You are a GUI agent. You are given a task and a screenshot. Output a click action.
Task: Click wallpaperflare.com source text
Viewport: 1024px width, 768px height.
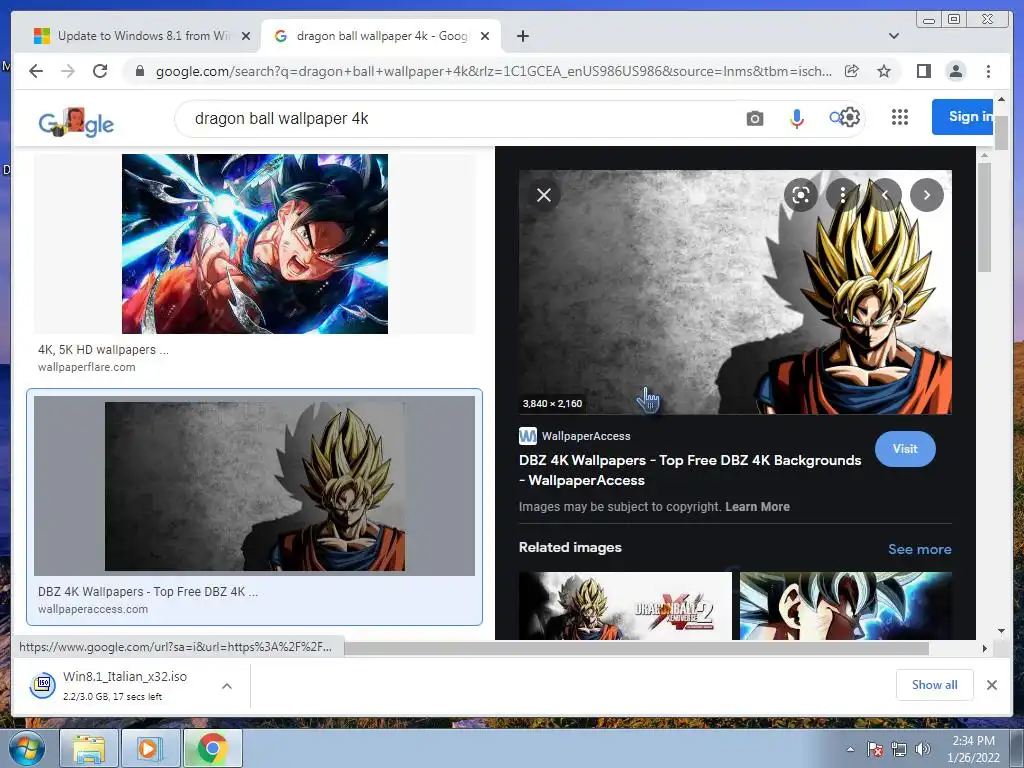click(87, 367)
